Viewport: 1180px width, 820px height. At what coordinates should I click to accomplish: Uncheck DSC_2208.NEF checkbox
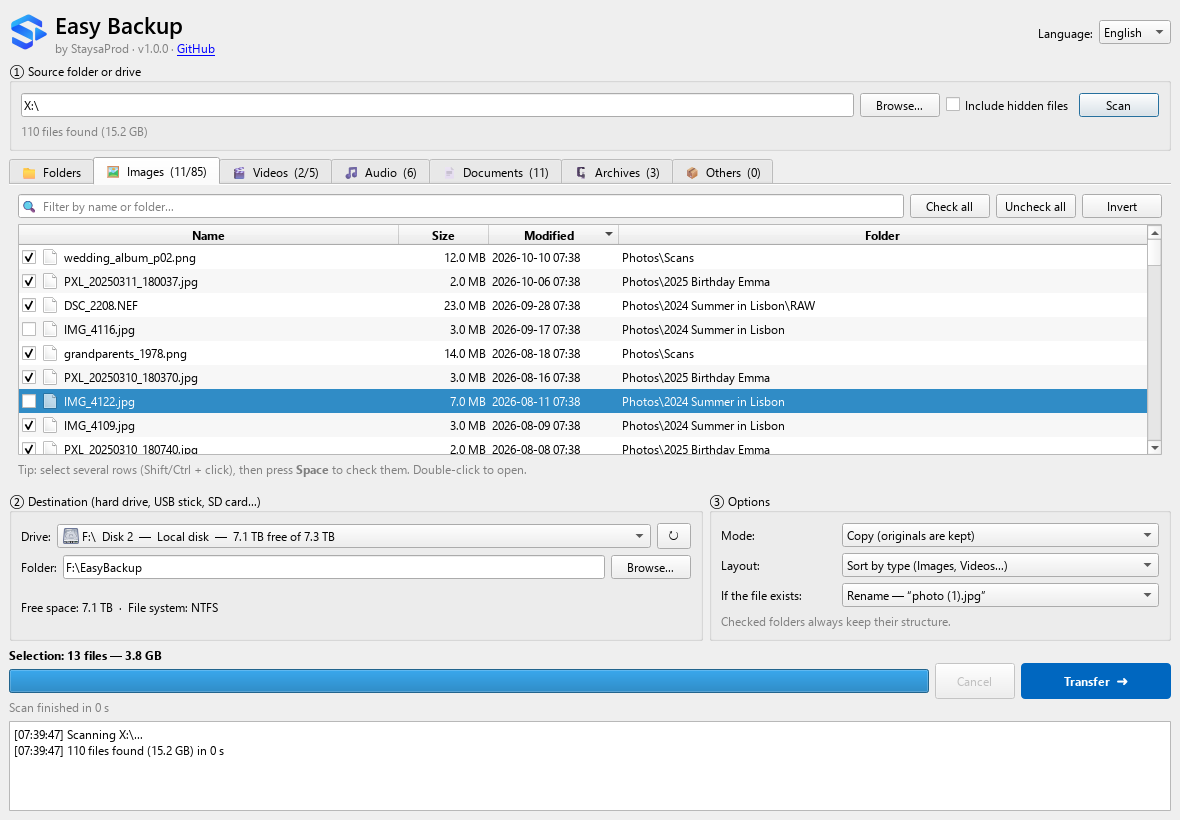(x=29, y=305)
